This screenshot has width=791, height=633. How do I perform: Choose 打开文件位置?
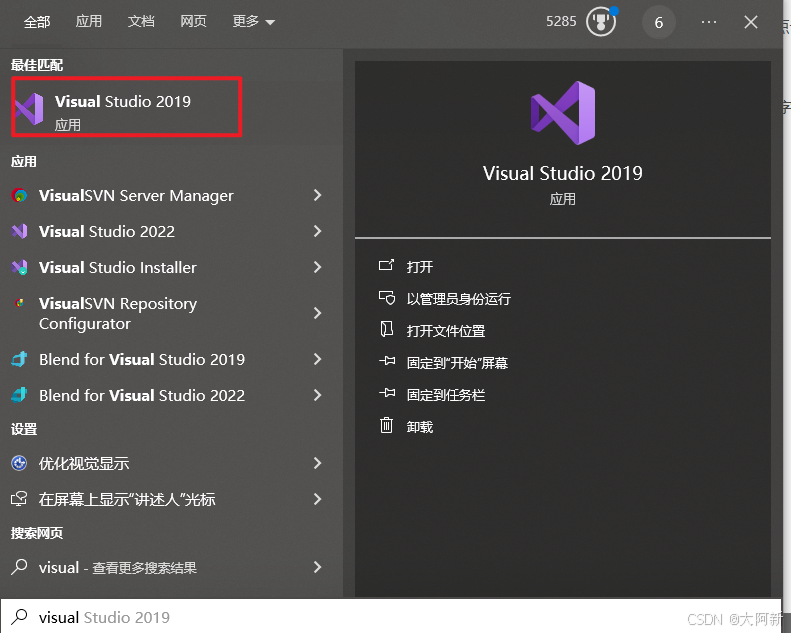pos(446,331)
